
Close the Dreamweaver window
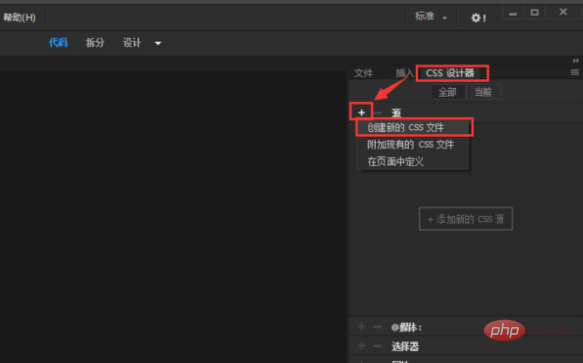[563, 12]
